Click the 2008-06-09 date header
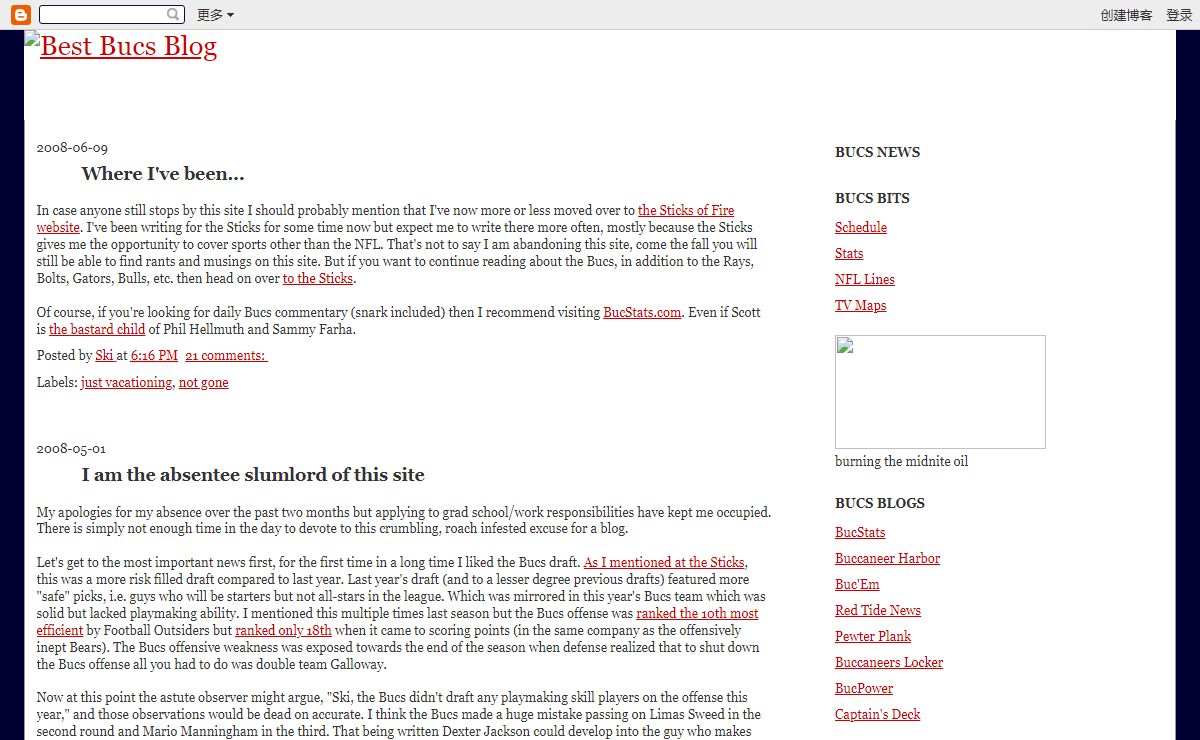1200x740 pixels. pos(72,147)
